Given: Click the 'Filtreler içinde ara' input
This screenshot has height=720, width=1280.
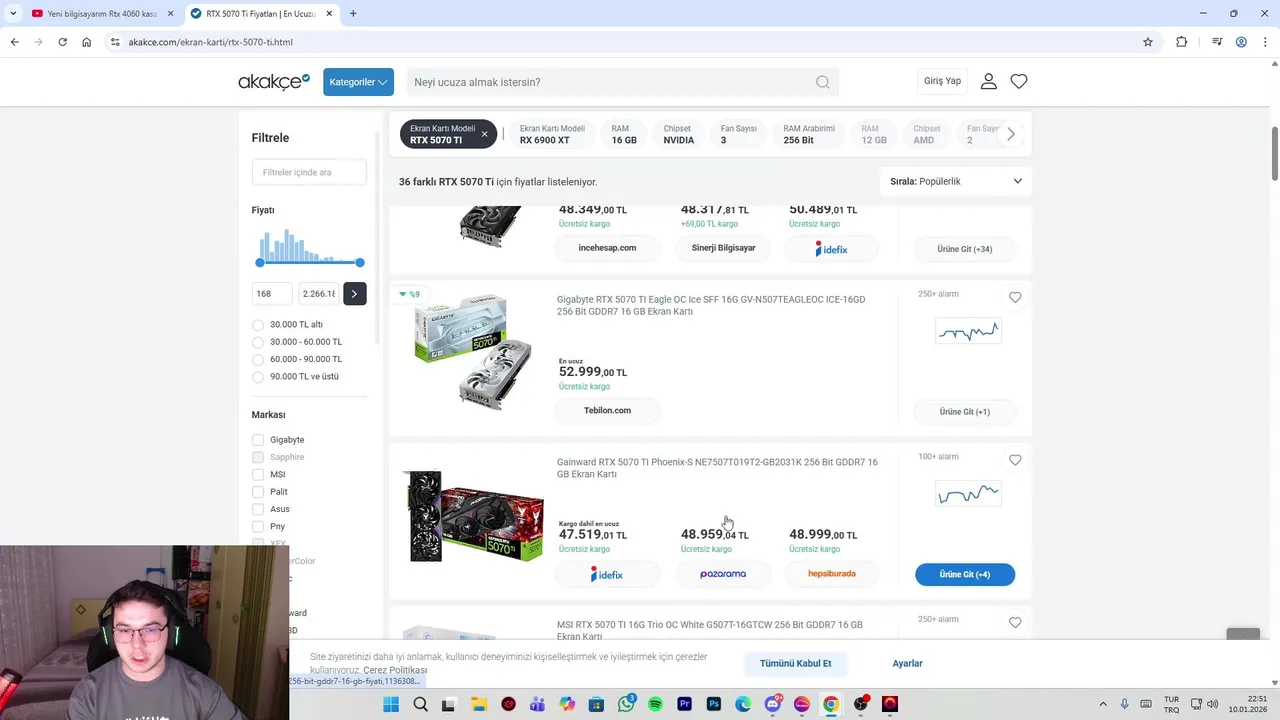Looking at the screenshot, I should pos(309,172).
